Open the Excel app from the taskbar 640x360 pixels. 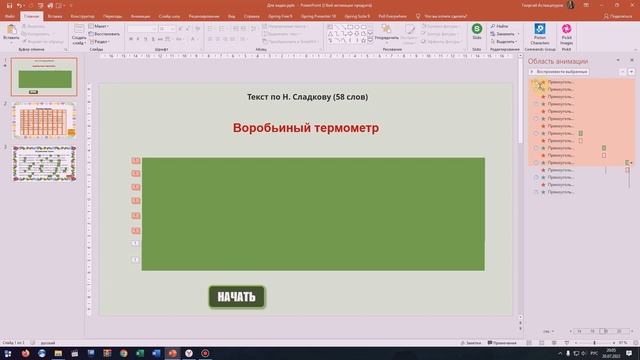[x=140, y=353]
